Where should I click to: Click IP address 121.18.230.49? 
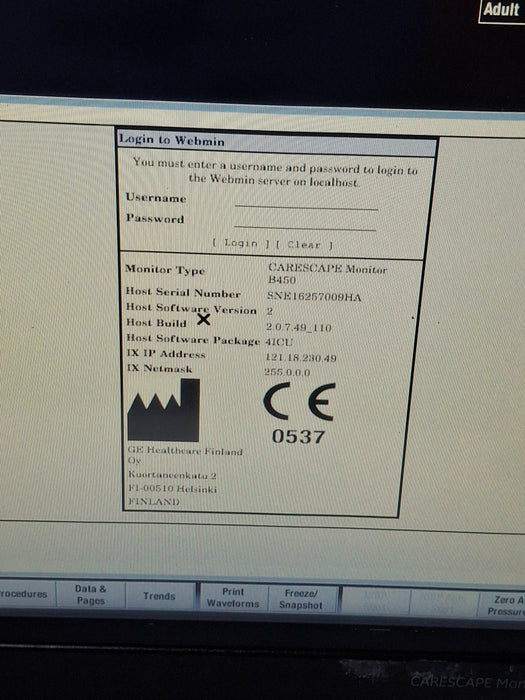(x=301, y=358)
